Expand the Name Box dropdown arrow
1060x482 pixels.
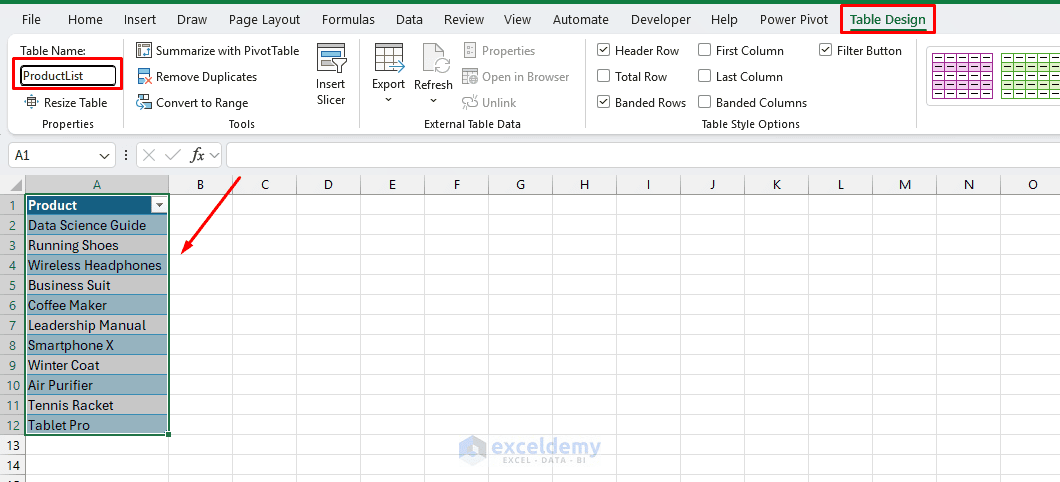[x=104, y=155]
